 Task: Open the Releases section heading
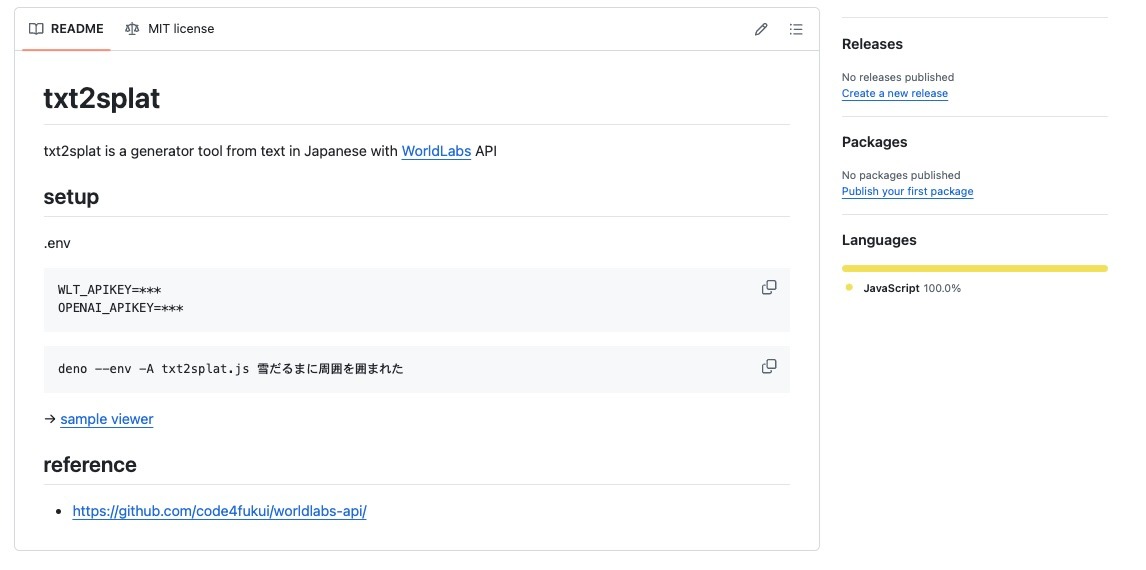coord(872,44)
